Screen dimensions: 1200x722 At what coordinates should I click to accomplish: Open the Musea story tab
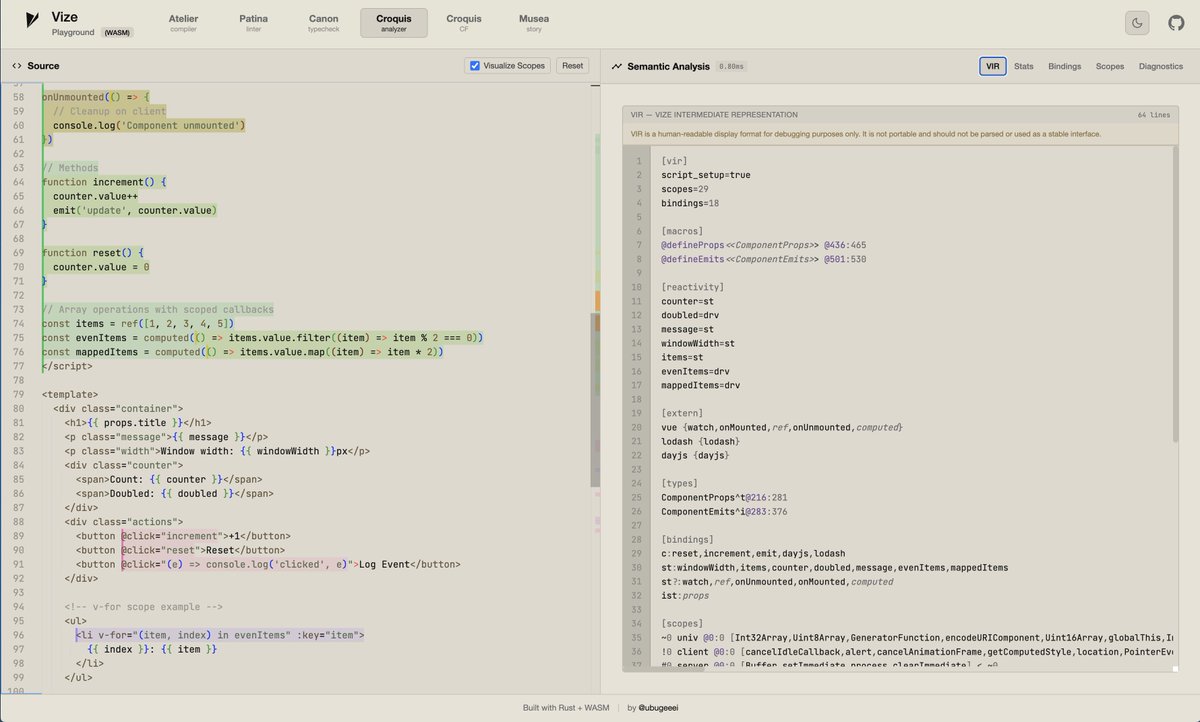point(534,23)
